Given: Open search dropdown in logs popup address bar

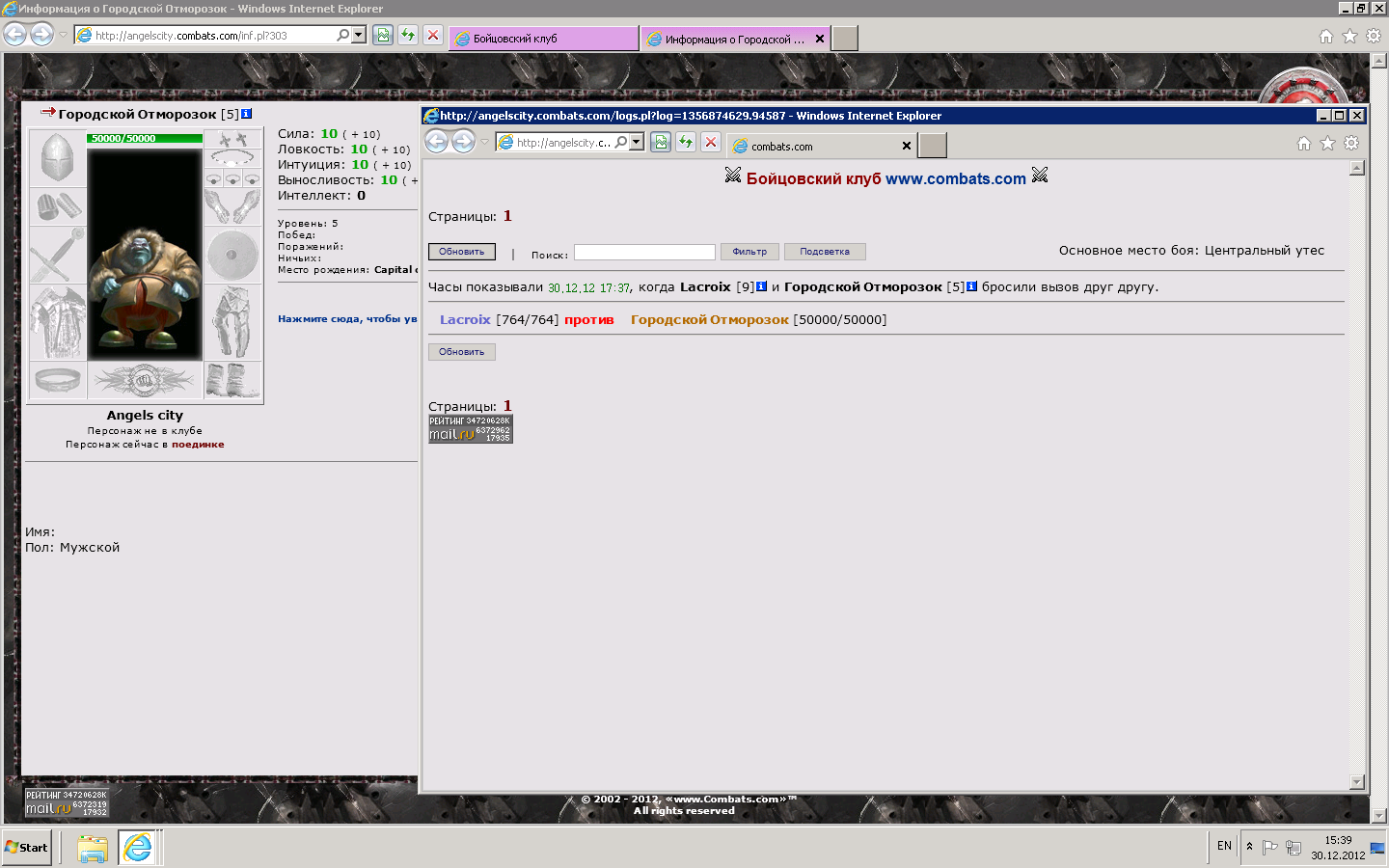Looking at the screenshot, I should 621,142.
